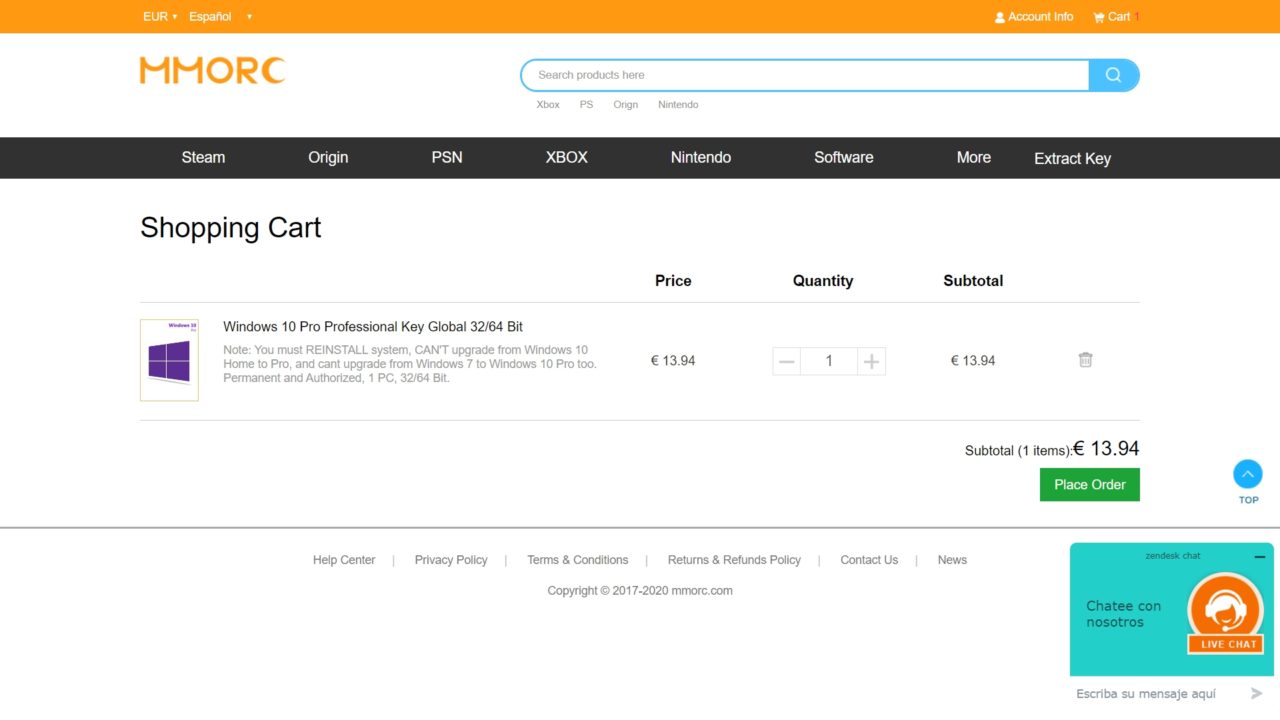
Task: Open the cart icon in header
Action: [1099, 17]
